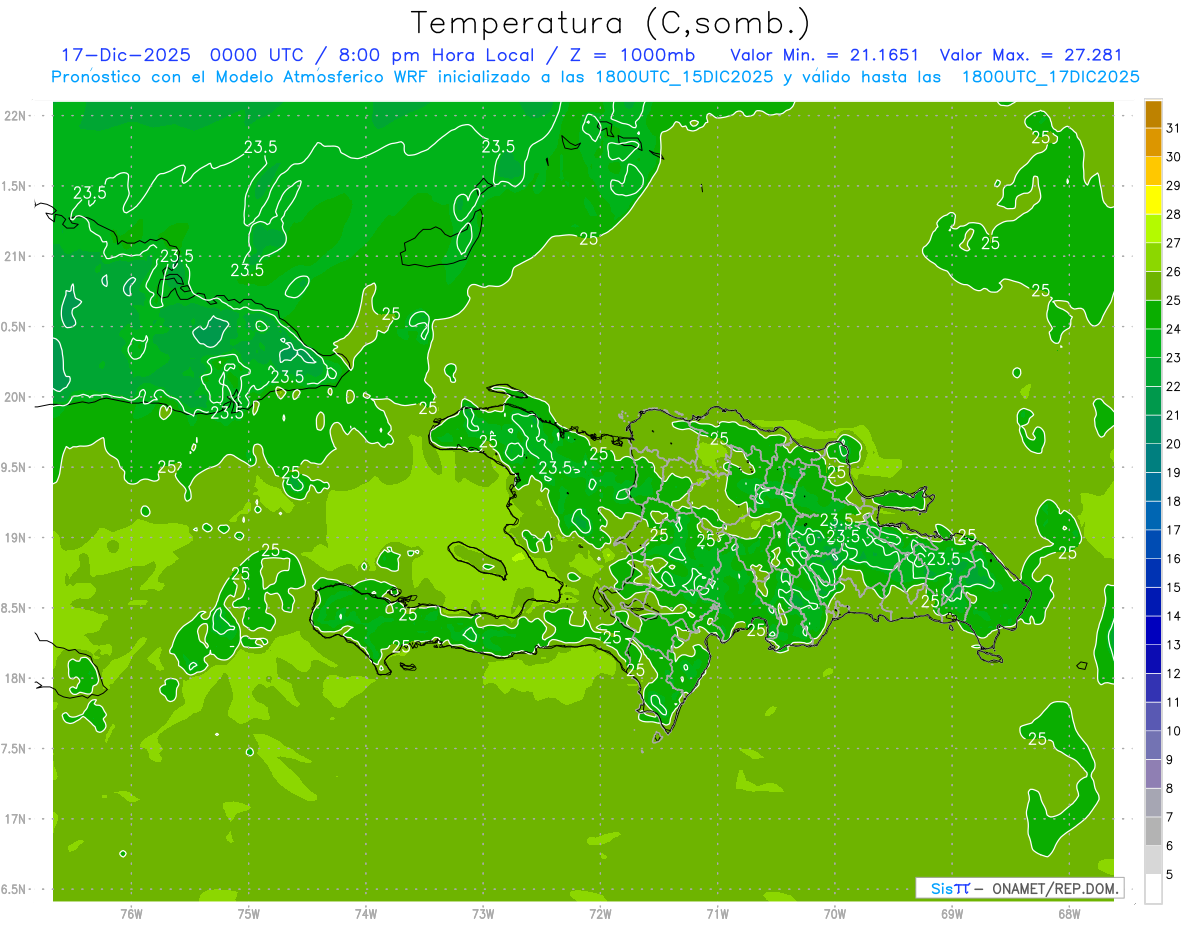Pick the dark orange top color scale swatch
This screenshot has width=1200, height=927.
point(1153,115)
